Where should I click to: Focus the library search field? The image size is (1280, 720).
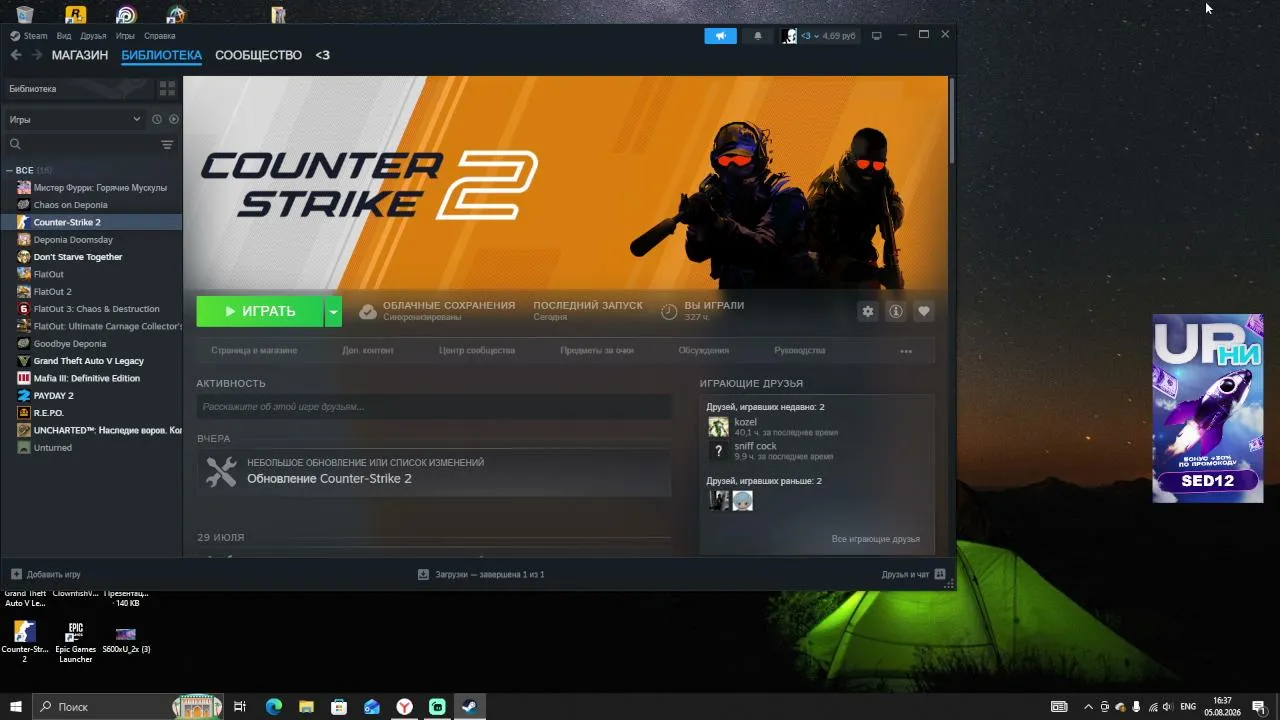point(80,145)
